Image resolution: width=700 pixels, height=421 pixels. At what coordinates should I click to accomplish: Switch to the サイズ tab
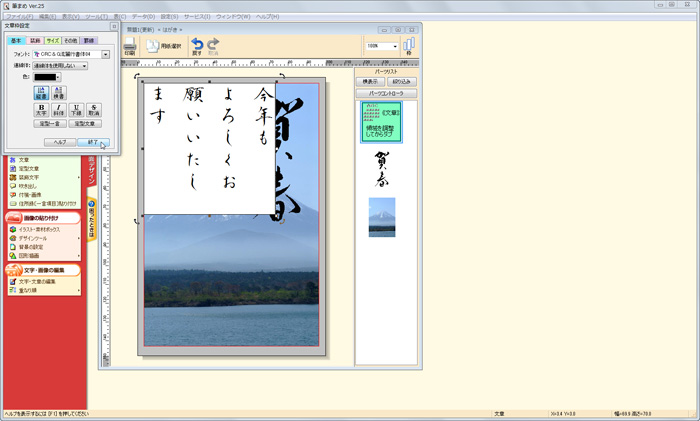point(53,40)
